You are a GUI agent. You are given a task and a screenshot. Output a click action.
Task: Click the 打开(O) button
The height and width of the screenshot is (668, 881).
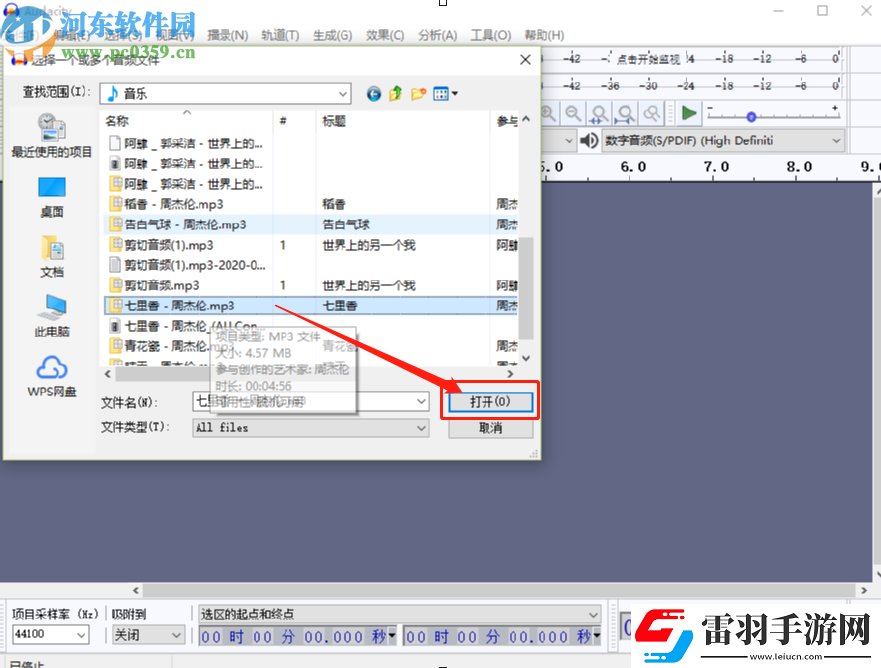pyautogui.click(x=491, y=402)
